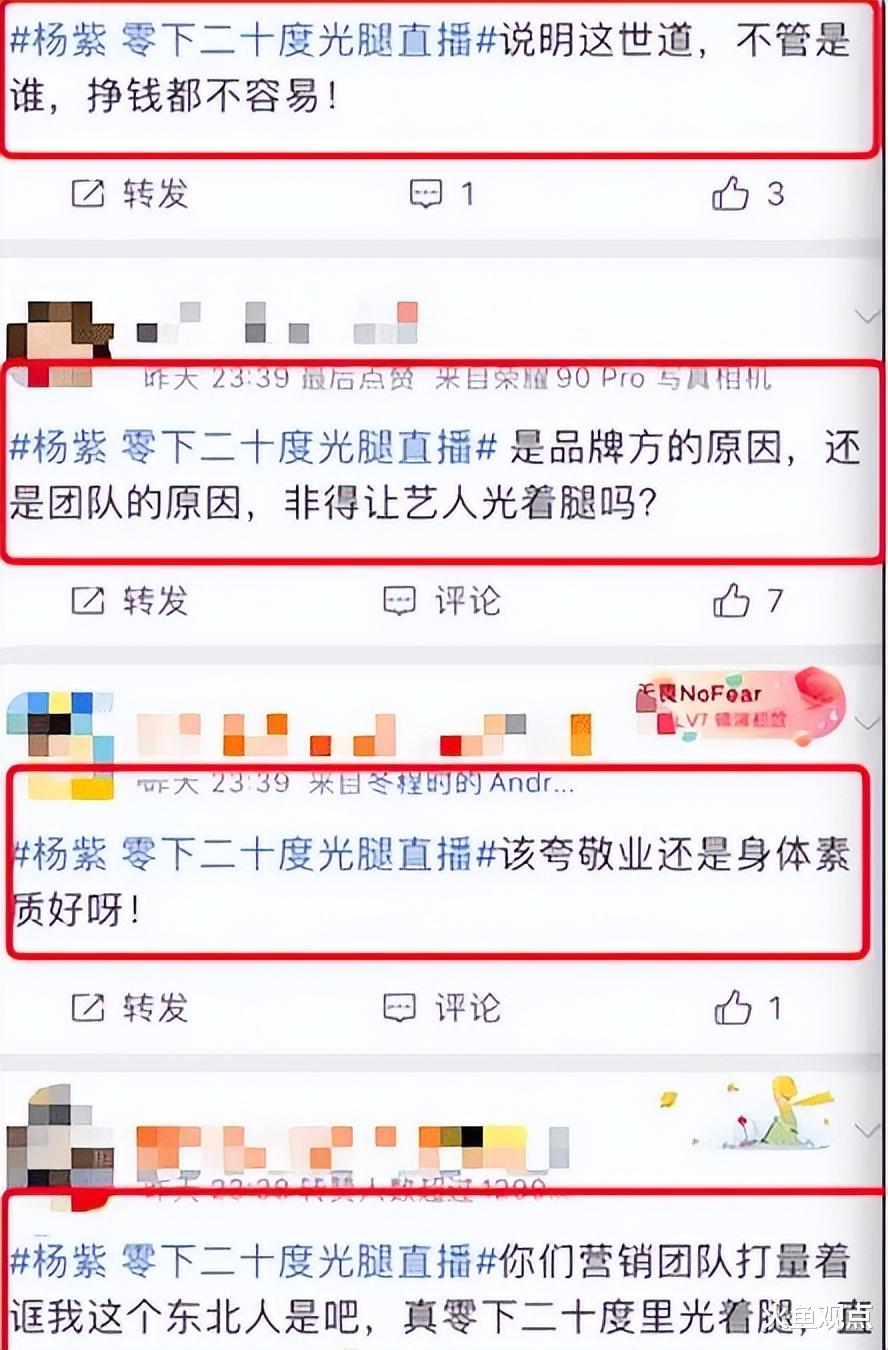Open the comment icon under the 敬业 post

[x=400, y=1008]
